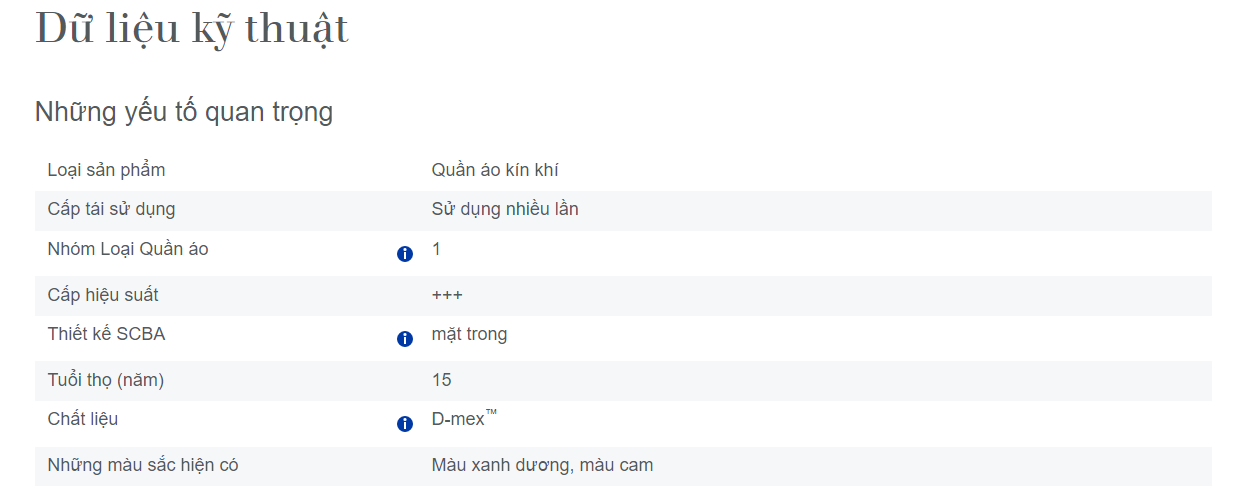Screen dimensions: 1237x494
Task: Click the "Dữ liệu kỹ thuật" heading
Action: click(x=192, y=28)
